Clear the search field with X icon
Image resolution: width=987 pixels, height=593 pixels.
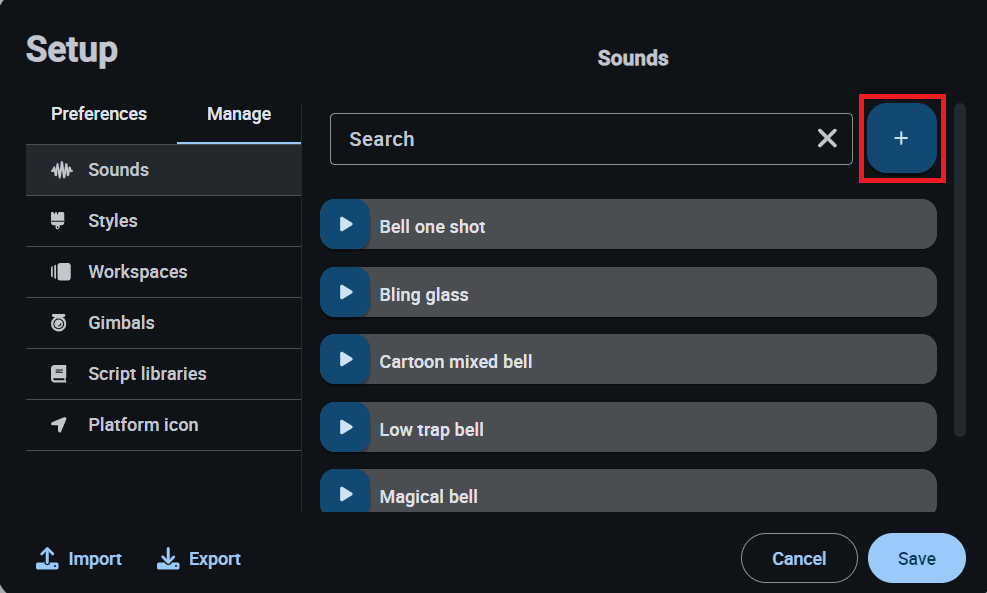827,139
